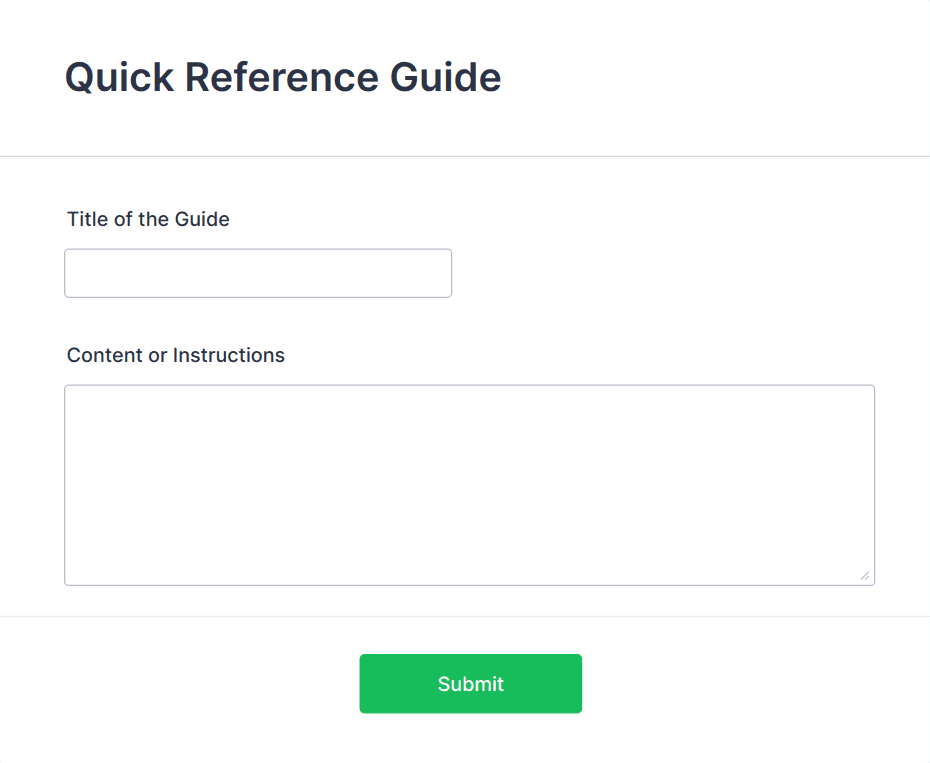
Task: Click the text box below 'Title of the Guide'
Action: coord(258,273)
